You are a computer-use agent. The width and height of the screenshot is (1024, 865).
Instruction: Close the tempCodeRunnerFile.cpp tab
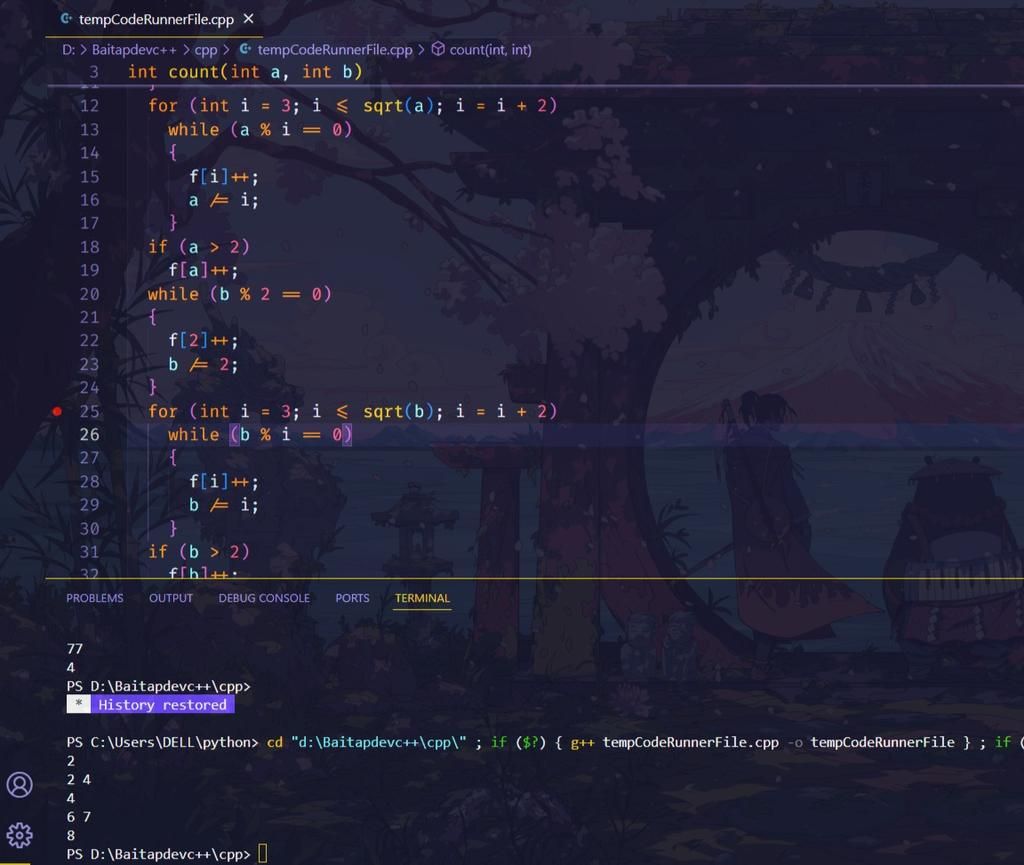248,19
